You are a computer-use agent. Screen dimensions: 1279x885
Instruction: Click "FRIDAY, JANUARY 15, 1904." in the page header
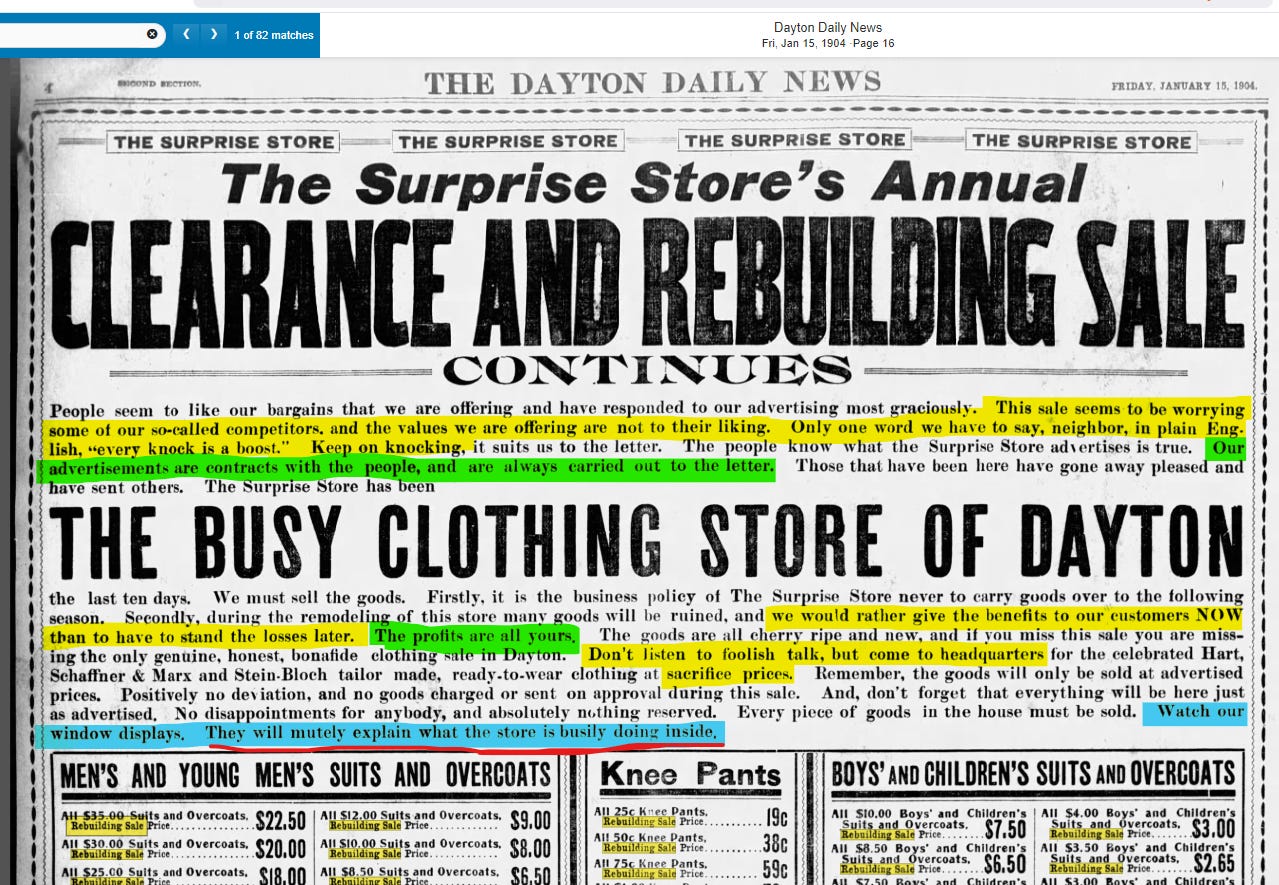click(1183, 86)
